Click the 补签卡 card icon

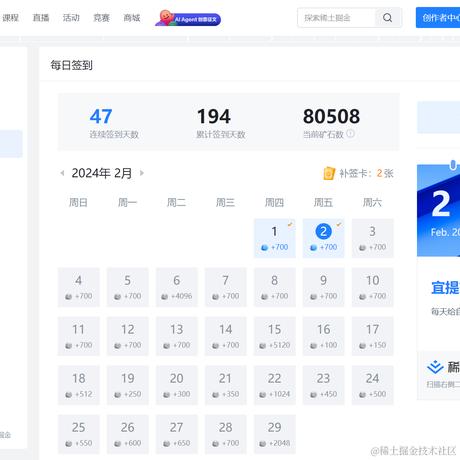pyautogui.click(x=329, y=173)
